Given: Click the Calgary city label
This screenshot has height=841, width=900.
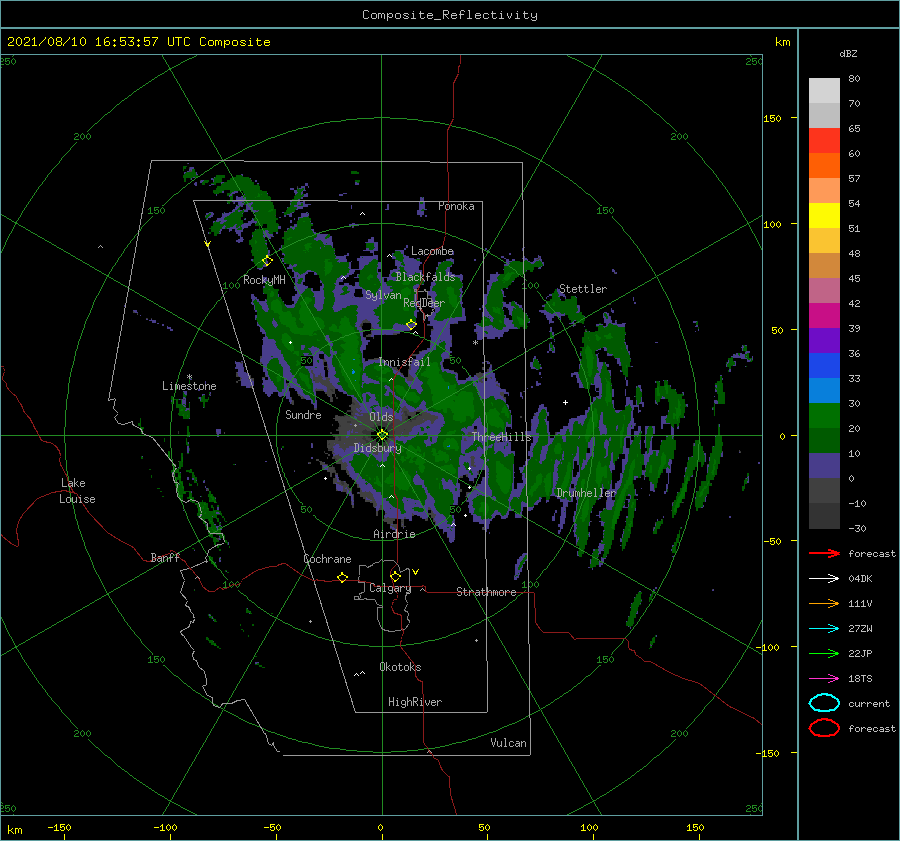Looking at the screenshot, I should click(390, 588).
